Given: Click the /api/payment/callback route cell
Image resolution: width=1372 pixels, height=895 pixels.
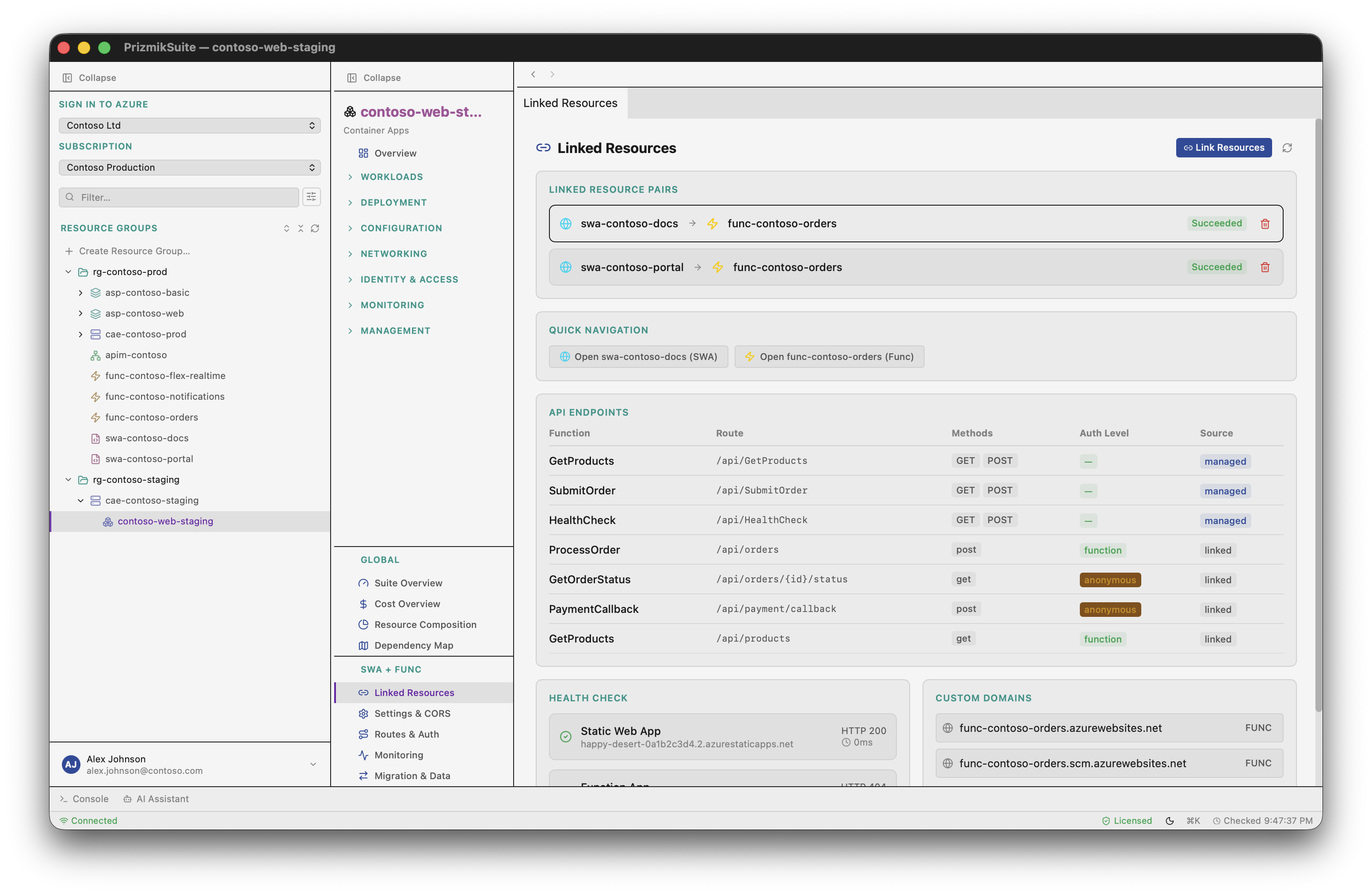Looking at the screenshot, I should 776,609.
